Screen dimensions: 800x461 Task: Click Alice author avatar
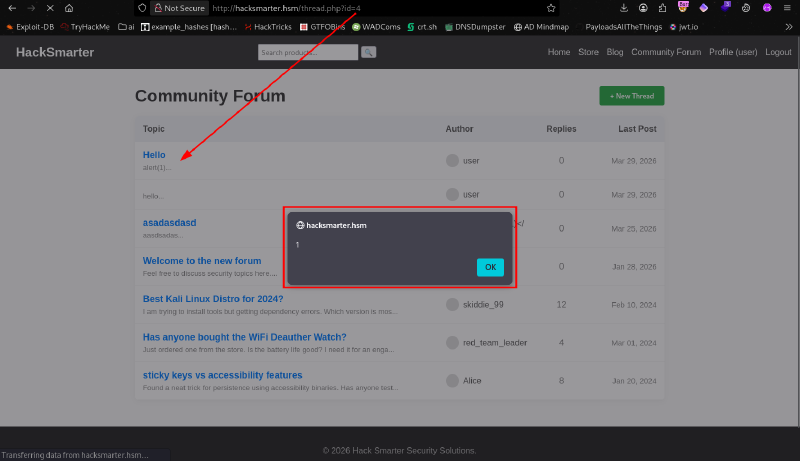tap(452, 380)
